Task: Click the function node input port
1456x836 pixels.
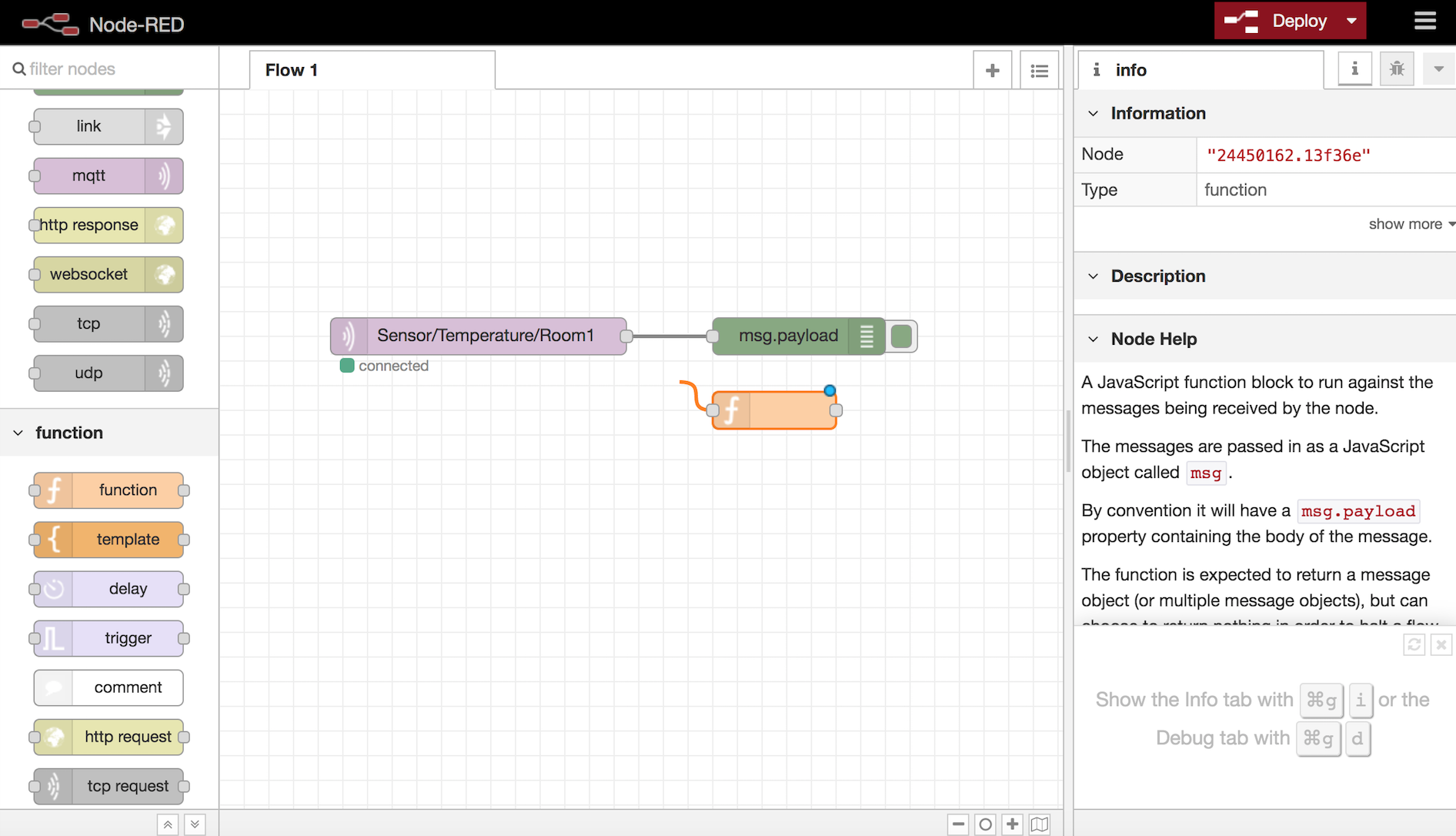Action: (x=713, y=410)
